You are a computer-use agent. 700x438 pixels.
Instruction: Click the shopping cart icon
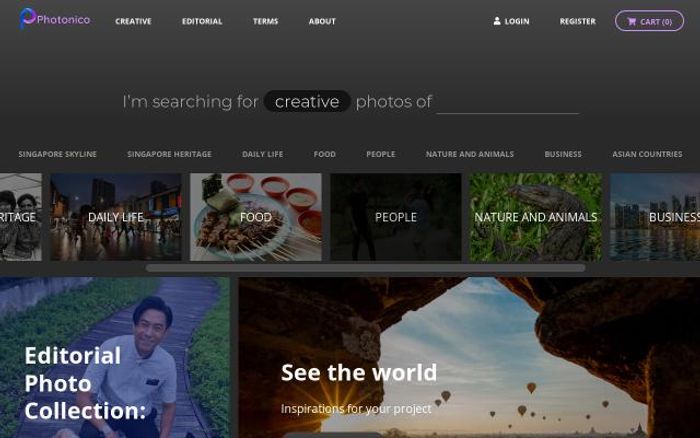[631, 21]
